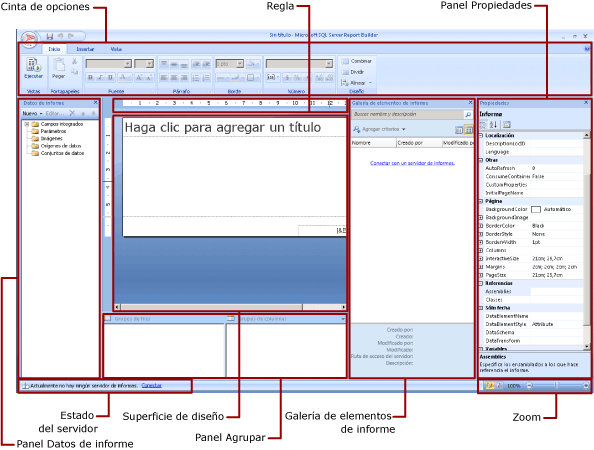
Task: Click the delete X icon in report data toolbar
Action: (x=72, y=113)
